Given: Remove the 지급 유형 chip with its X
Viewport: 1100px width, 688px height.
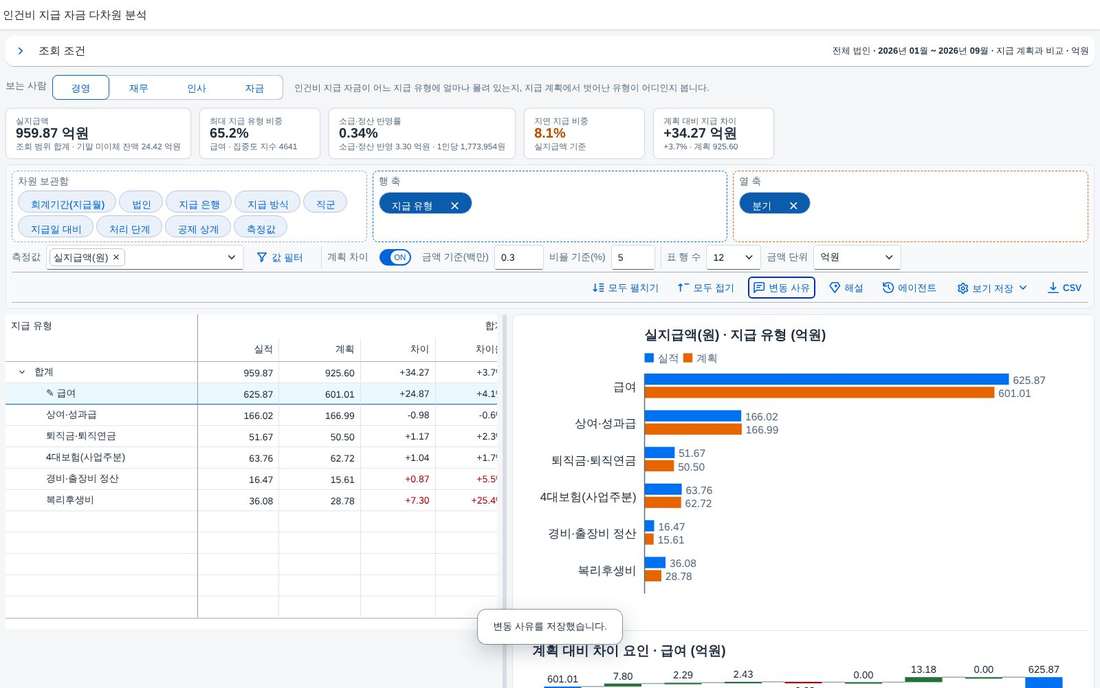Looking at the screenshot, I should 455,205.
